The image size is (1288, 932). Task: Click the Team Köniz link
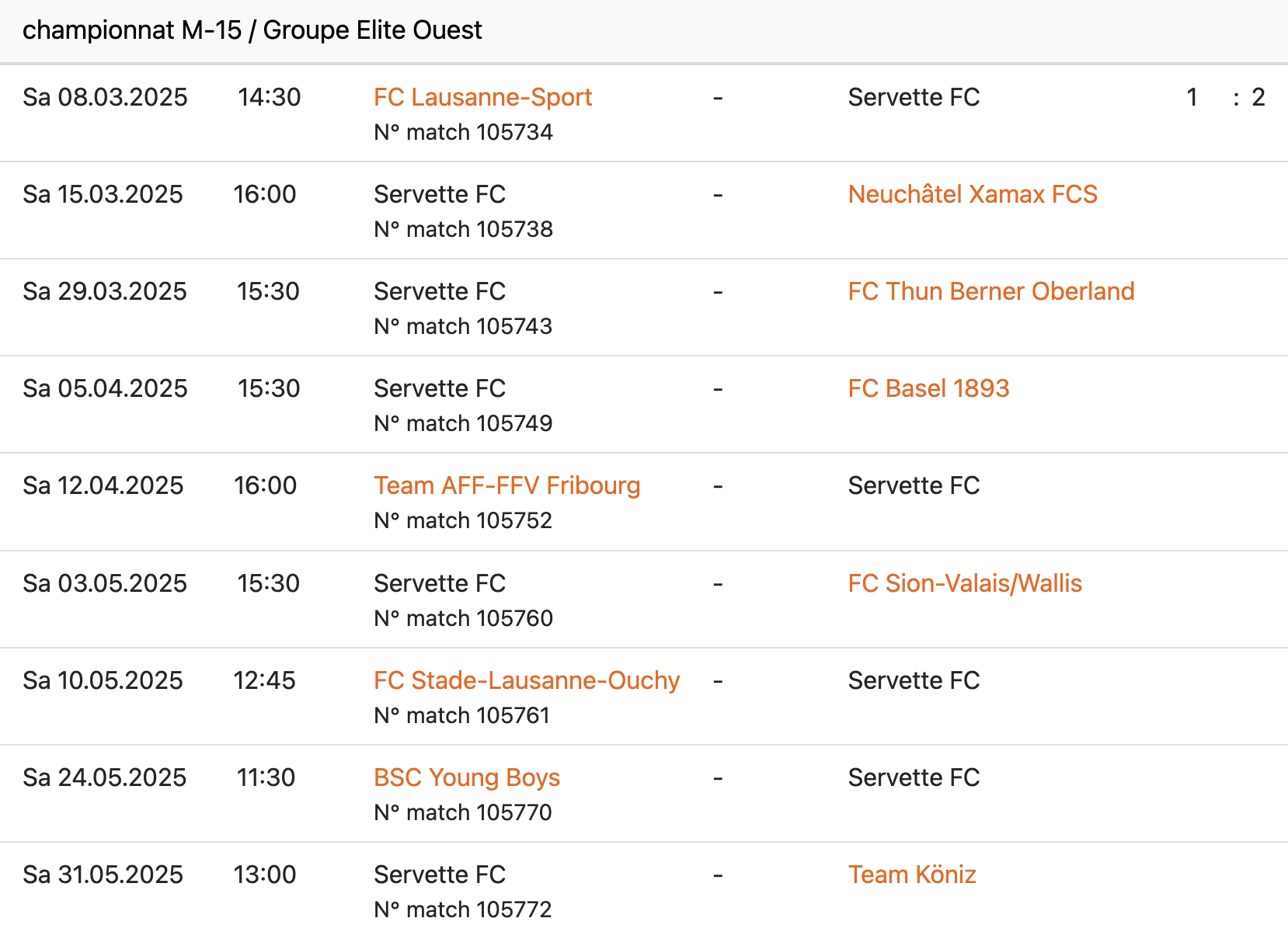click(911, 875)
